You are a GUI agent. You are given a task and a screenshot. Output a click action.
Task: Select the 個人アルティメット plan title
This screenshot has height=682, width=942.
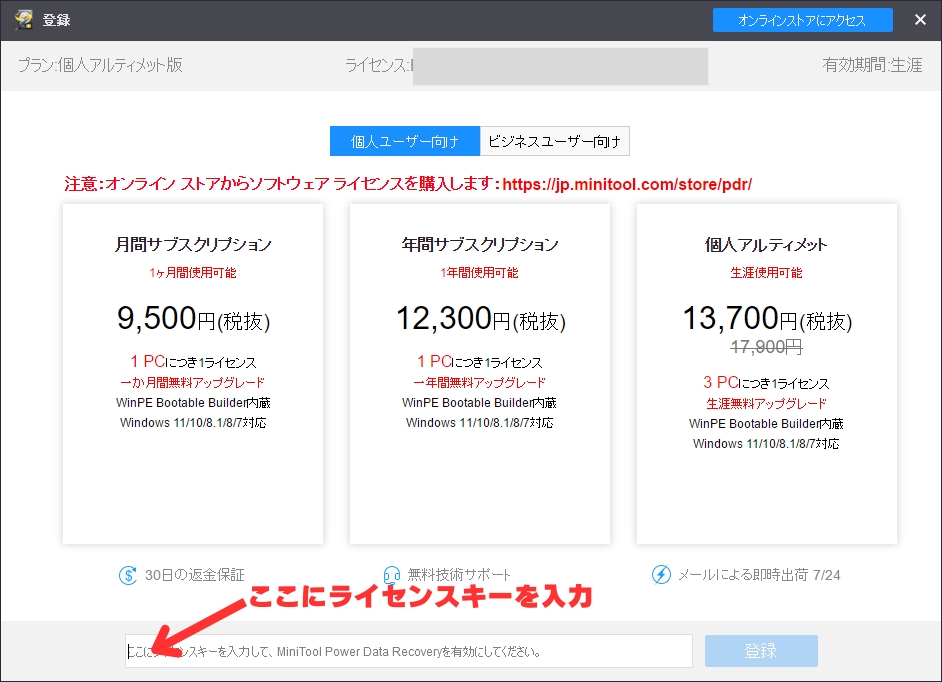tap(766, 245)
